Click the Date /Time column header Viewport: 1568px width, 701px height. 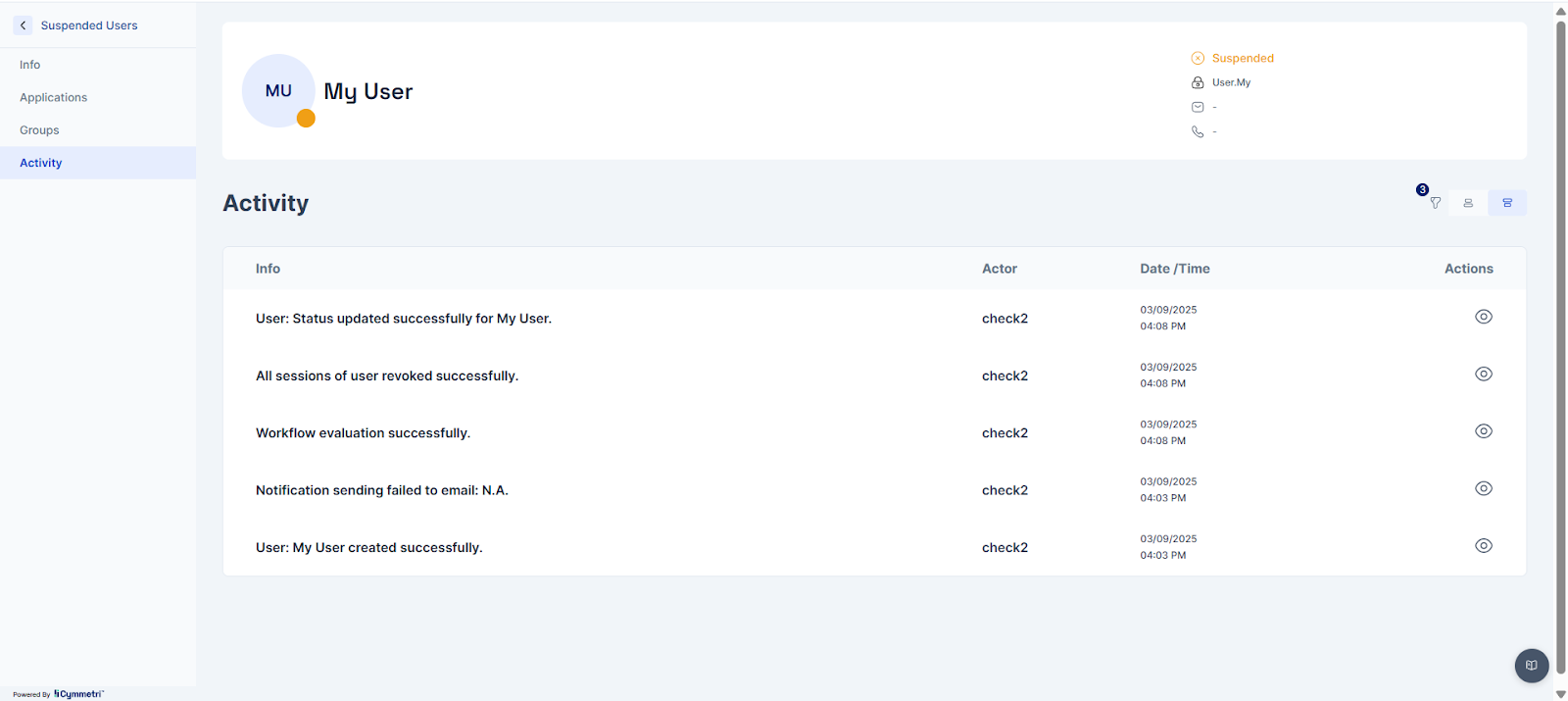tap(1174, 269)
